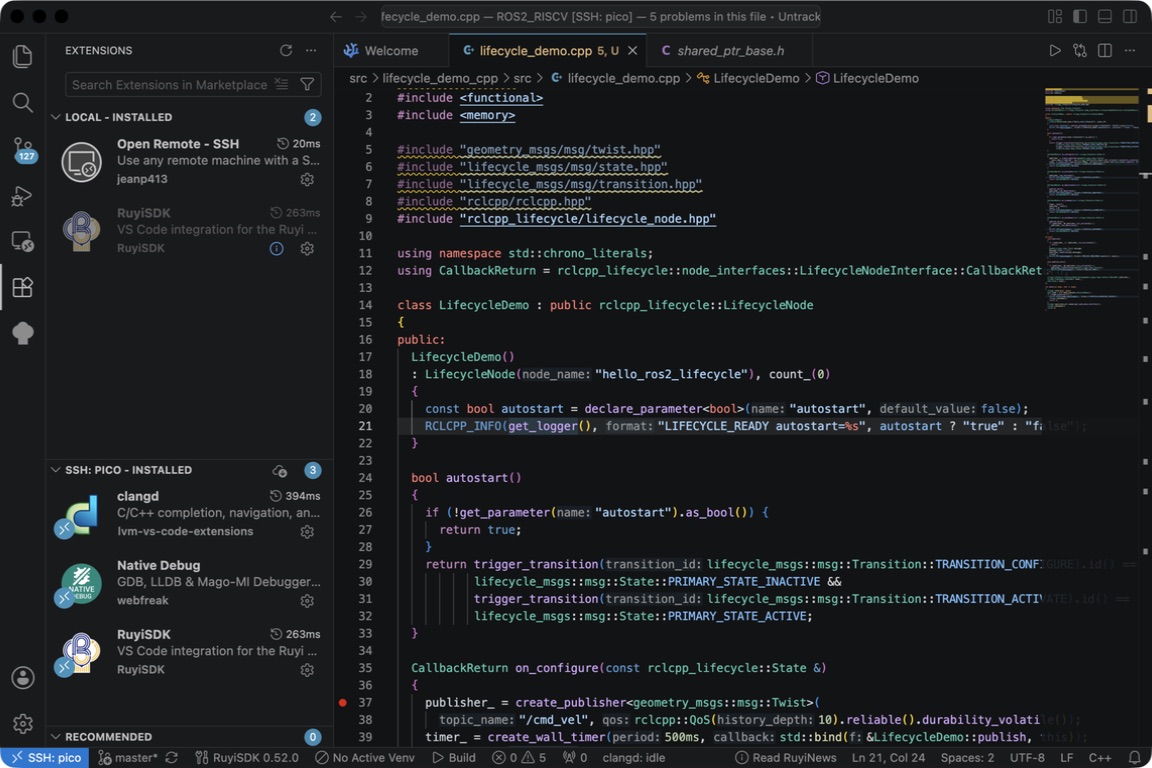The image size is (1152, 768).
Task: Open the Run and Debug view
Action: 23,195
